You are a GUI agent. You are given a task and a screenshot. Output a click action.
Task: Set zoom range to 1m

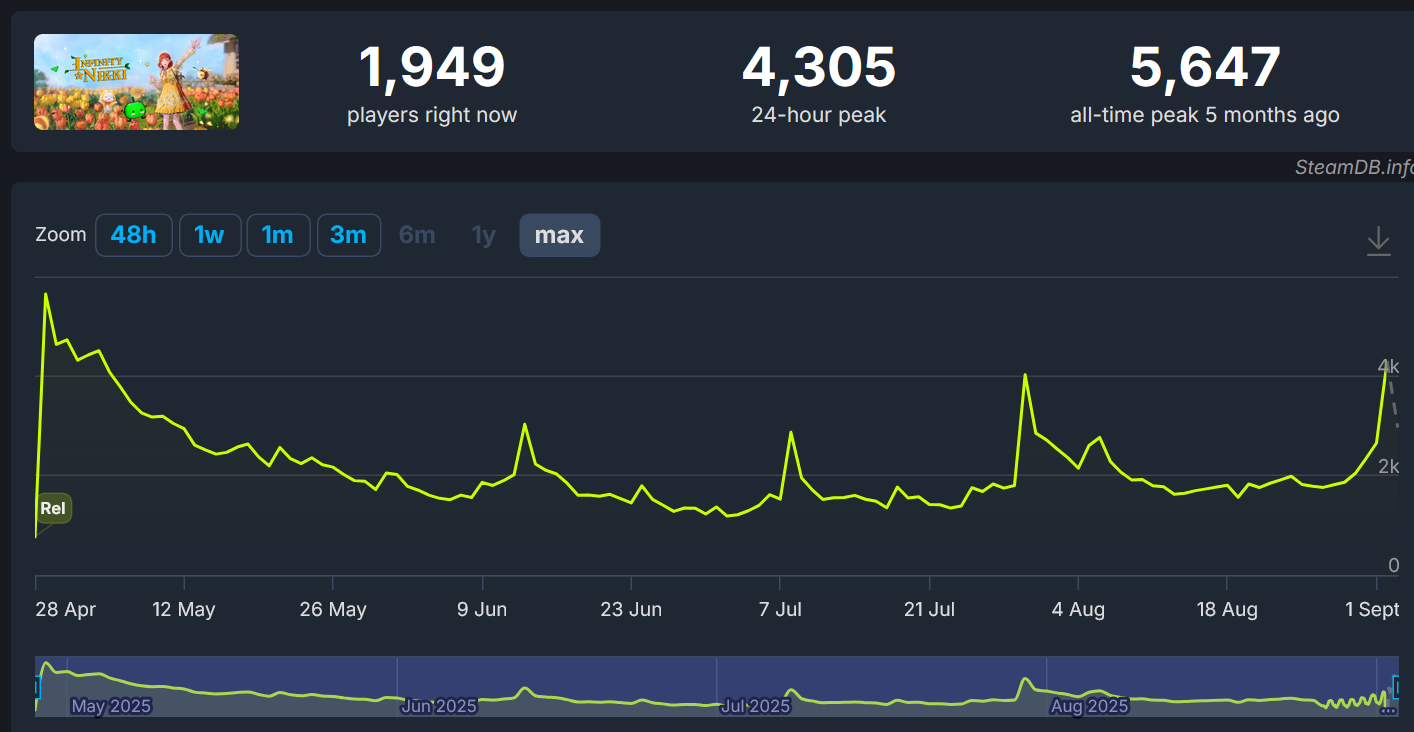tap(278, 235)
